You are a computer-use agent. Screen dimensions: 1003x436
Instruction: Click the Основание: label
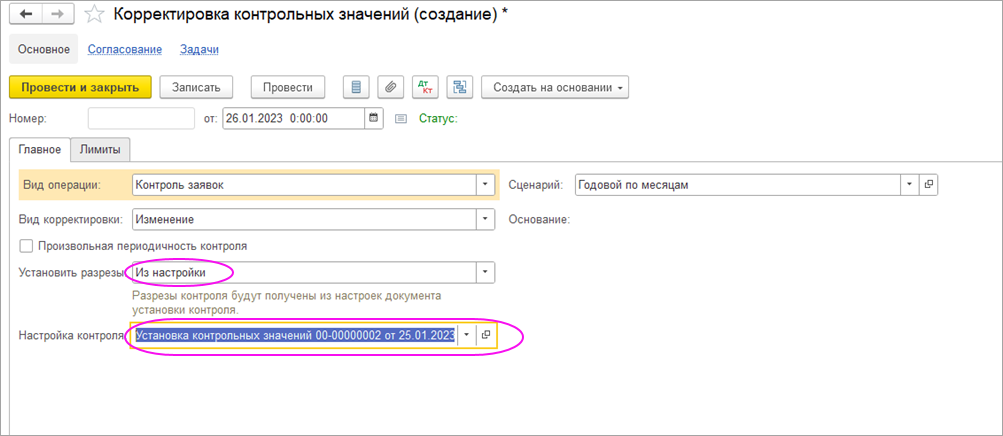coord(539,219)
